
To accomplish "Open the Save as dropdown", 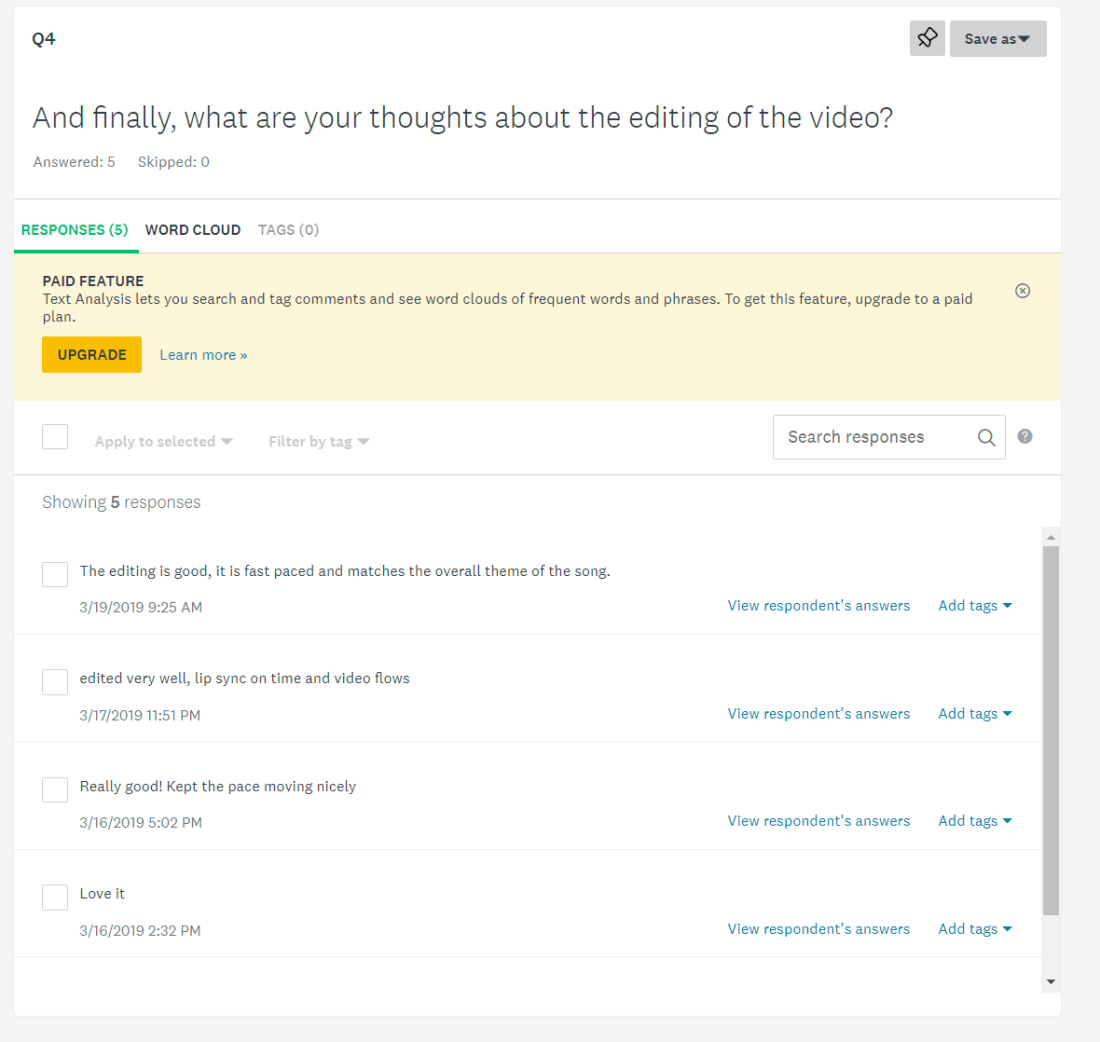I will pyautogui.click(x=997, y=39).
